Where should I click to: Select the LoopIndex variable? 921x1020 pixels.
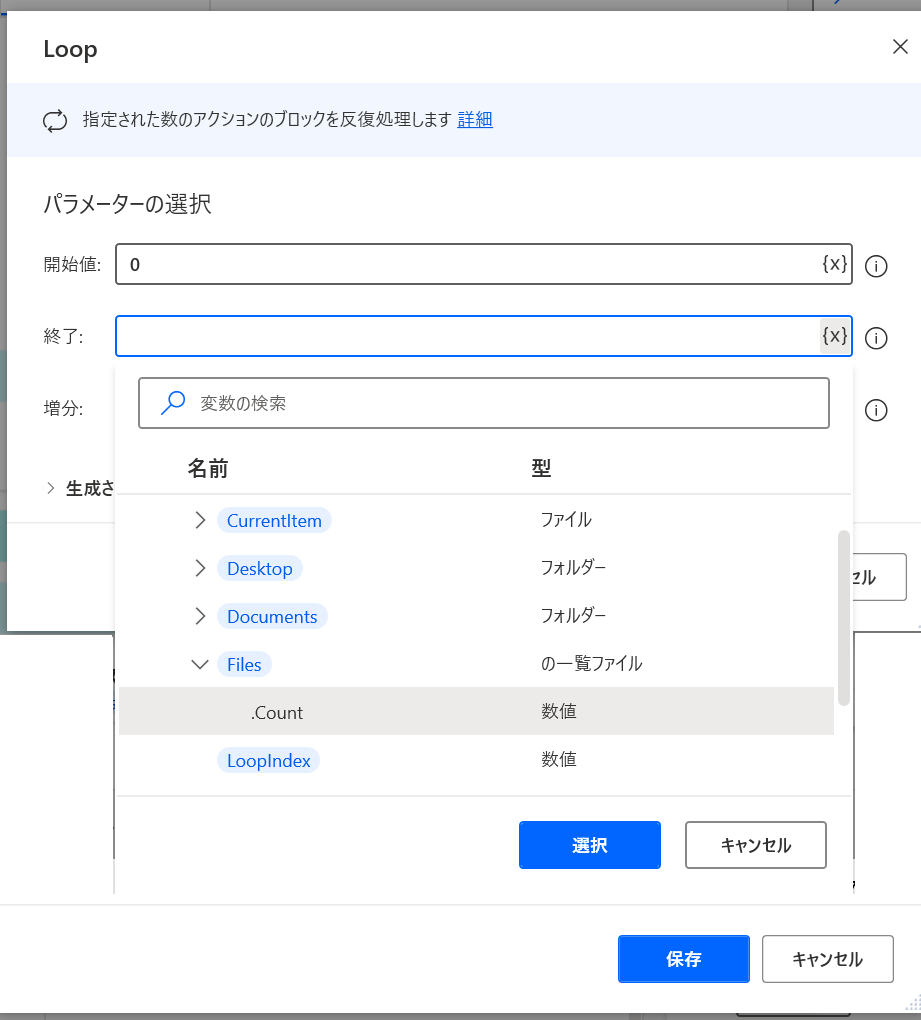[268, 760]
